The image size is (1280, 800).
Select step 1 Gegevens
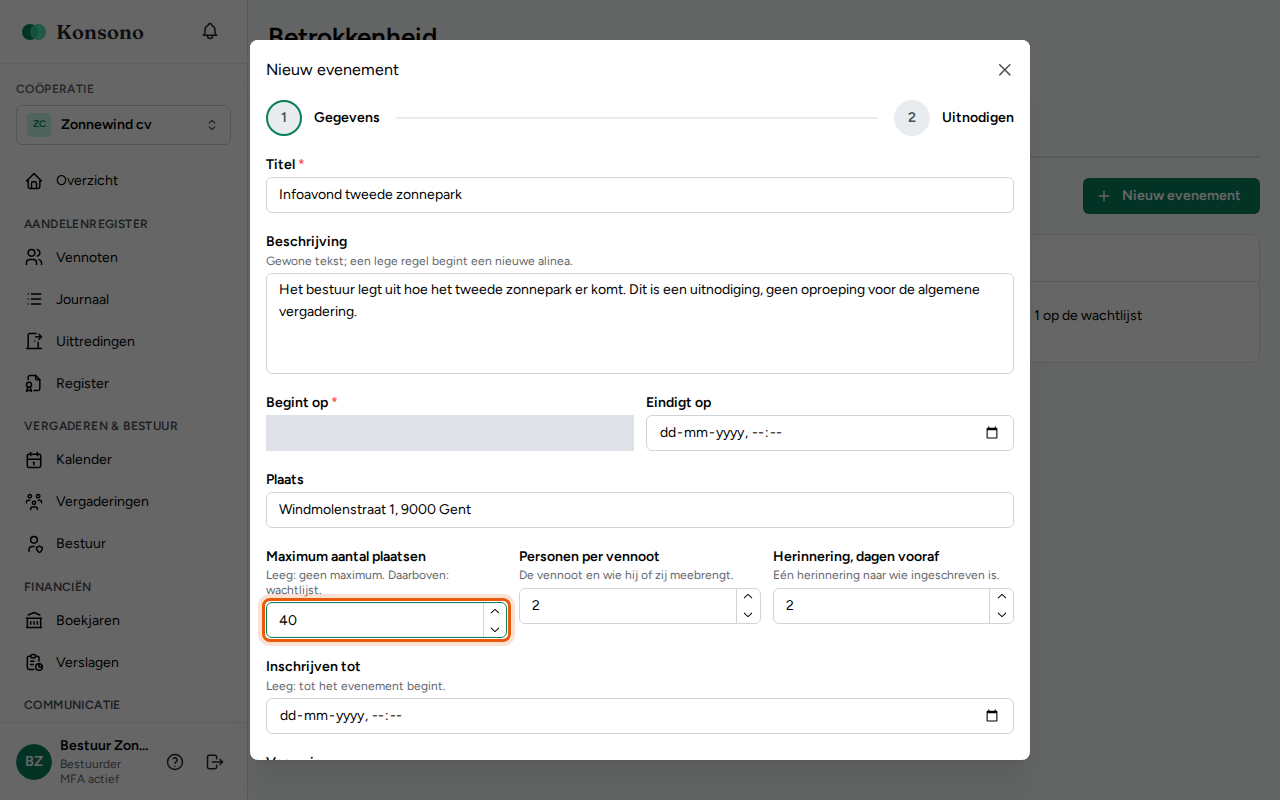click(323, 118)
